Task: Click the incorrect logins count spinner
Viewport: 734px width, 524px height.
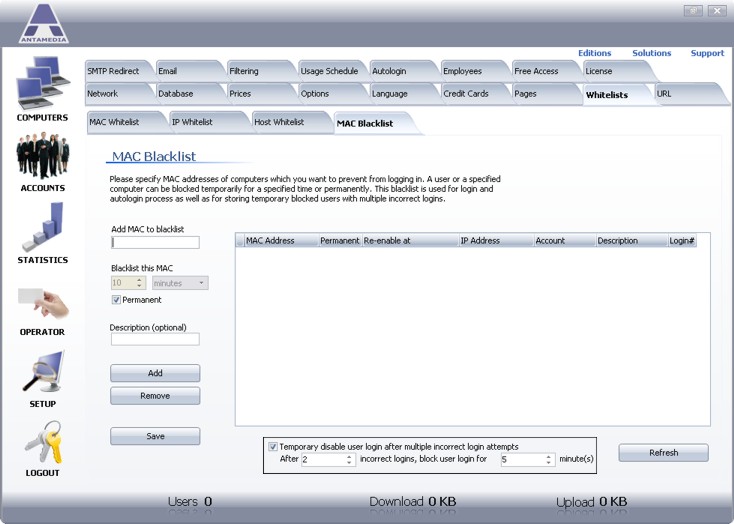Action: pos(328,459)
